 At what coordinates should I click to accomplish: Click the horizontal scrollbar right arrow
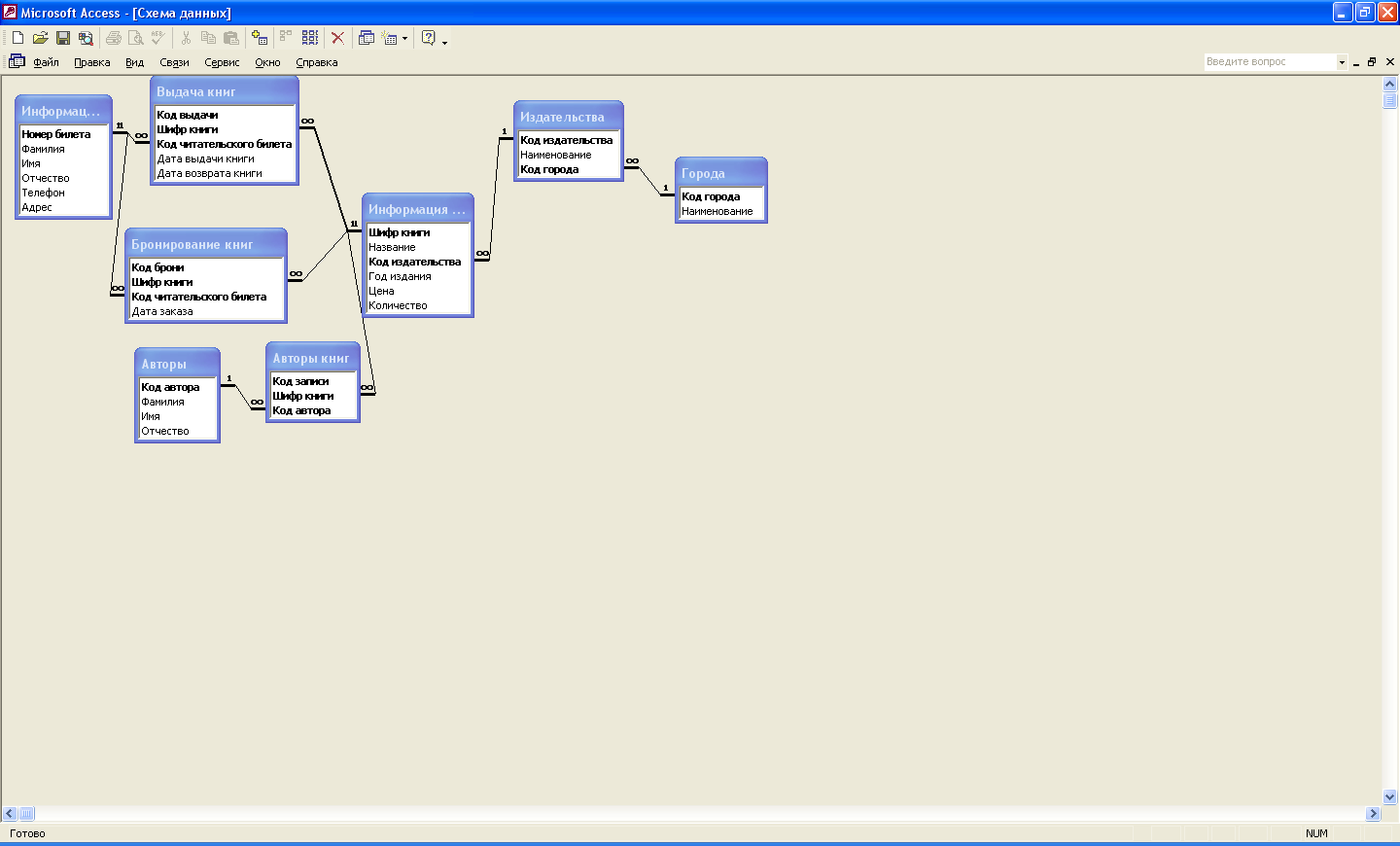tap(1373, 814)
